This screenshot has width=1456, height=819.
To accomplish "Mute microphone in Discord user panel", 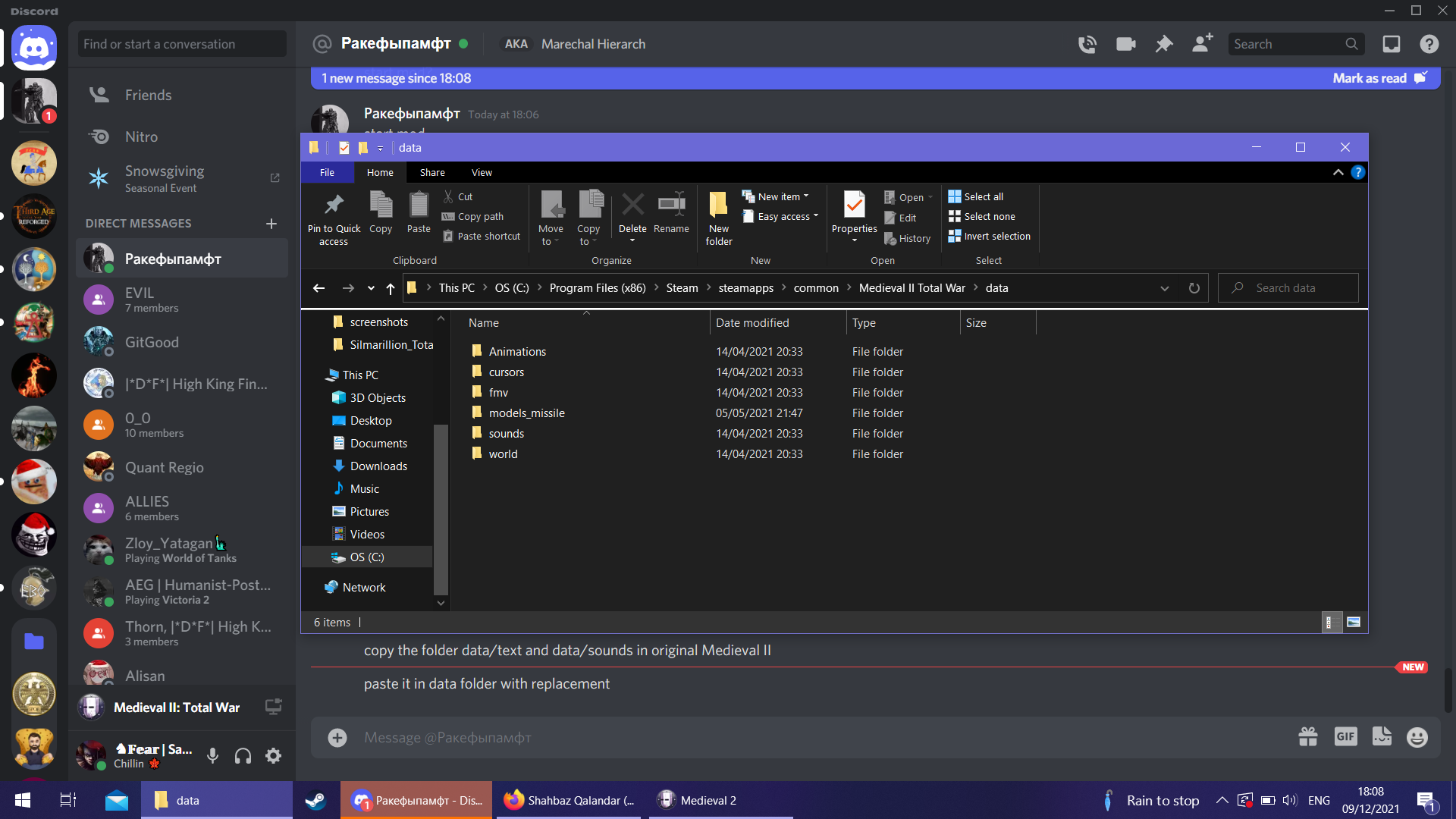I will pos(213,755).
